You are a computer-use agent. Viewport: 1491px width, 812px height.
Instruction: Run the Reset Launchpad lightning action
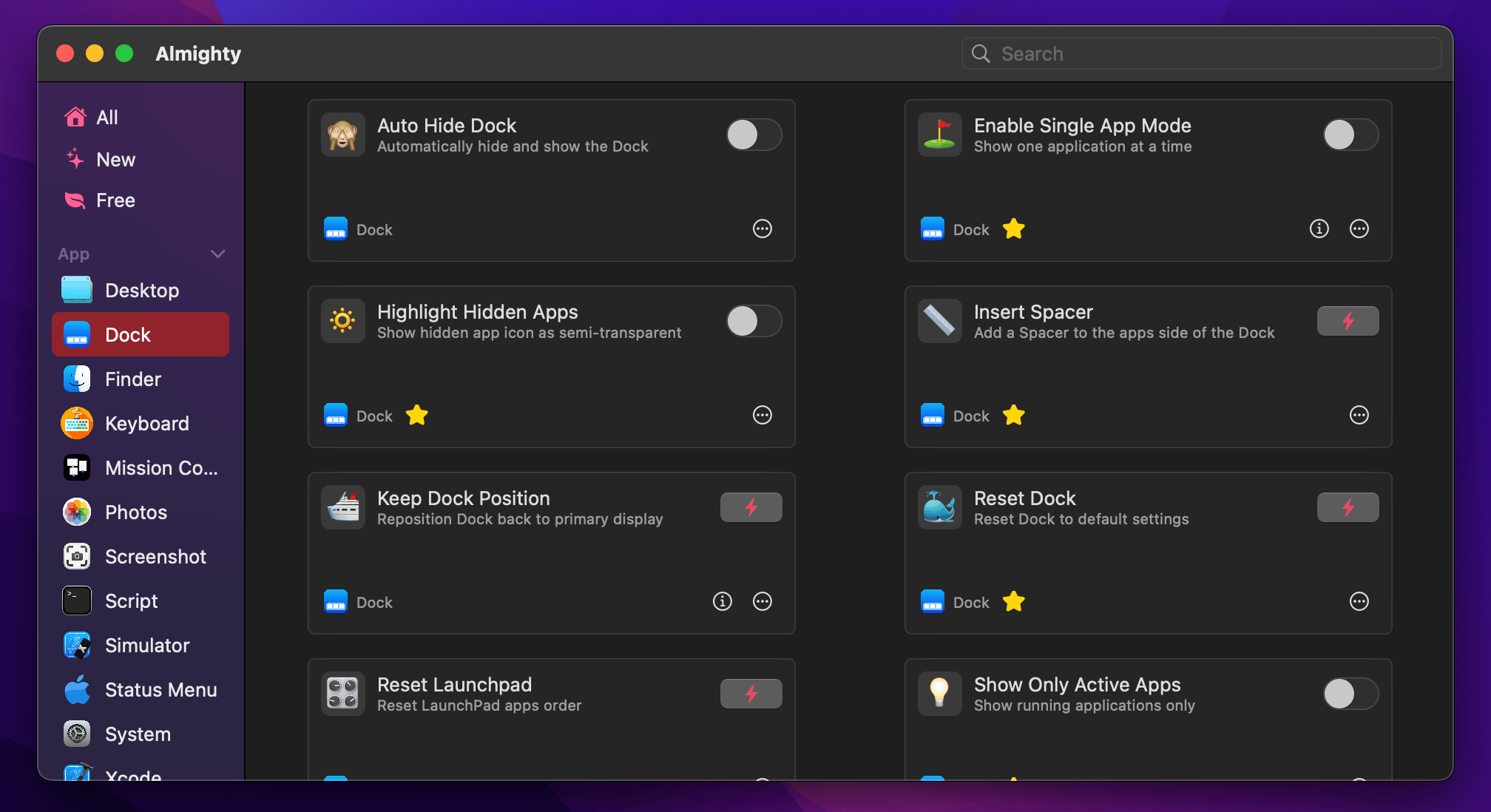pos(751,694)
